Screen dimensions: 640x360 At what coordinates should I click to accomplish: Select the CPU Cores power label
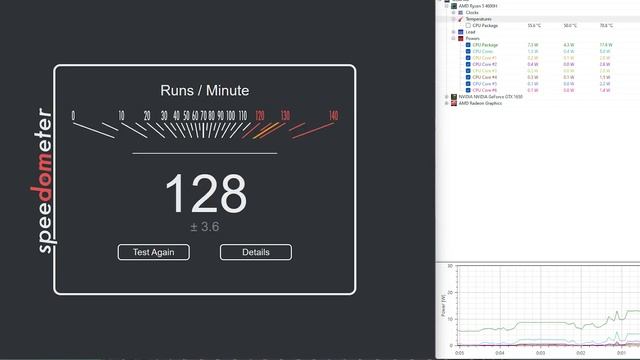click(482, 51)
